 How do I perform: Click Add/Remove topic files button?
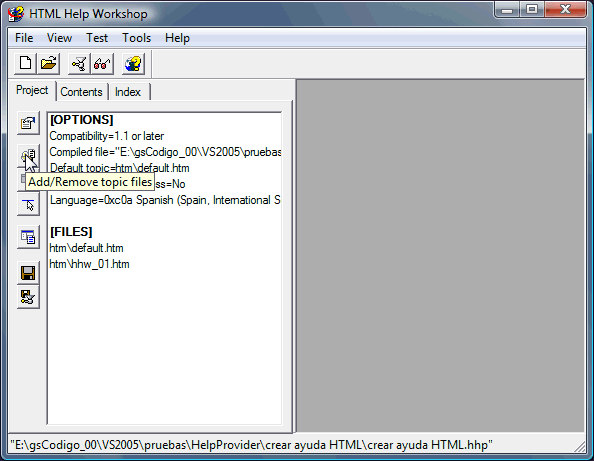pyautogui.click(x=28, y=155)
